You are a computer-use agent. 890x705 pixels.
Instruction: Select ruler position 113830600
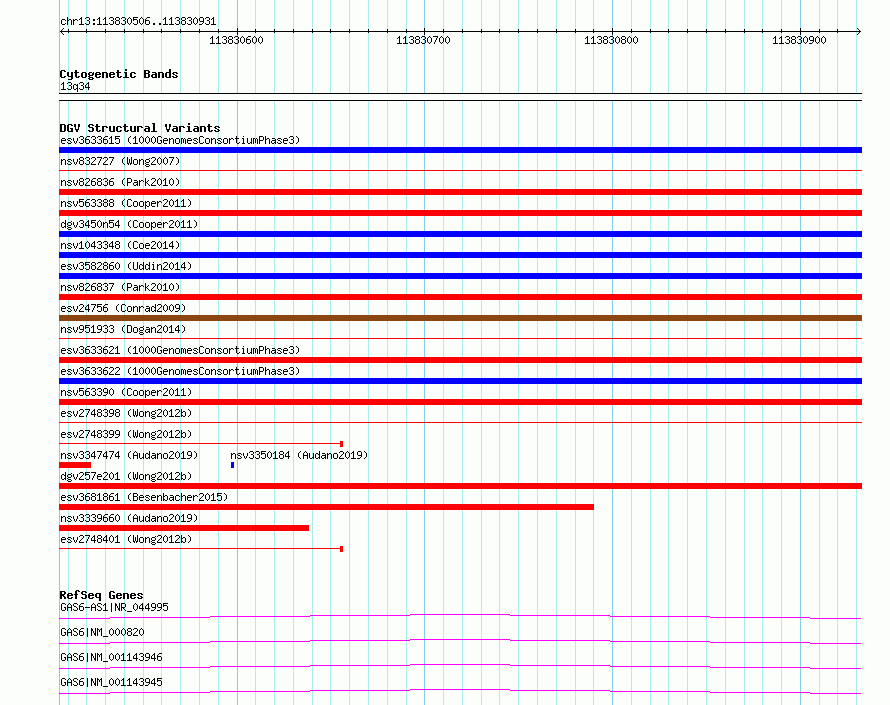[x=236, y=40]
